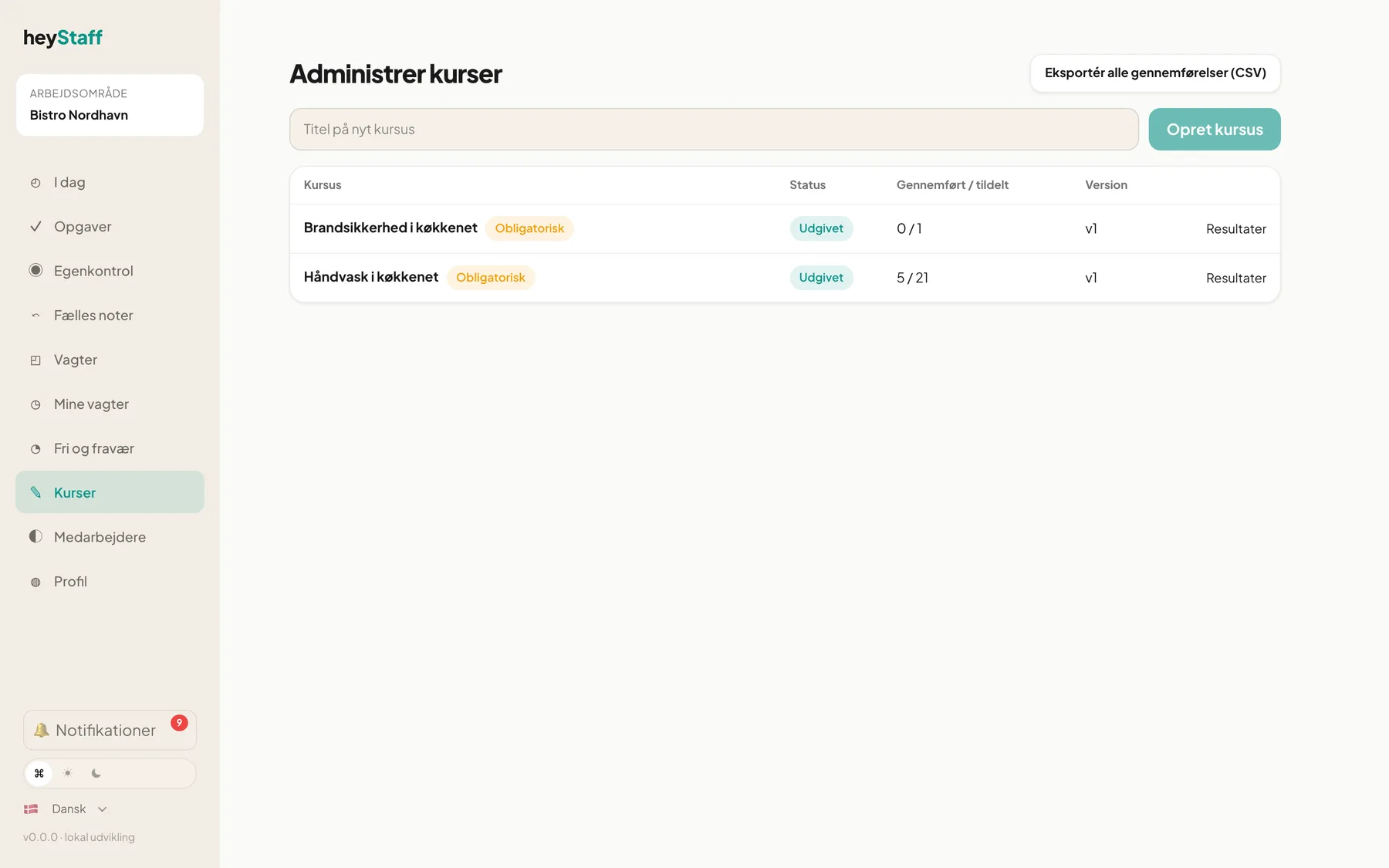Click Udgivet status of Håndvask row
The image size is (1389, 868).
tap(821, 277)
